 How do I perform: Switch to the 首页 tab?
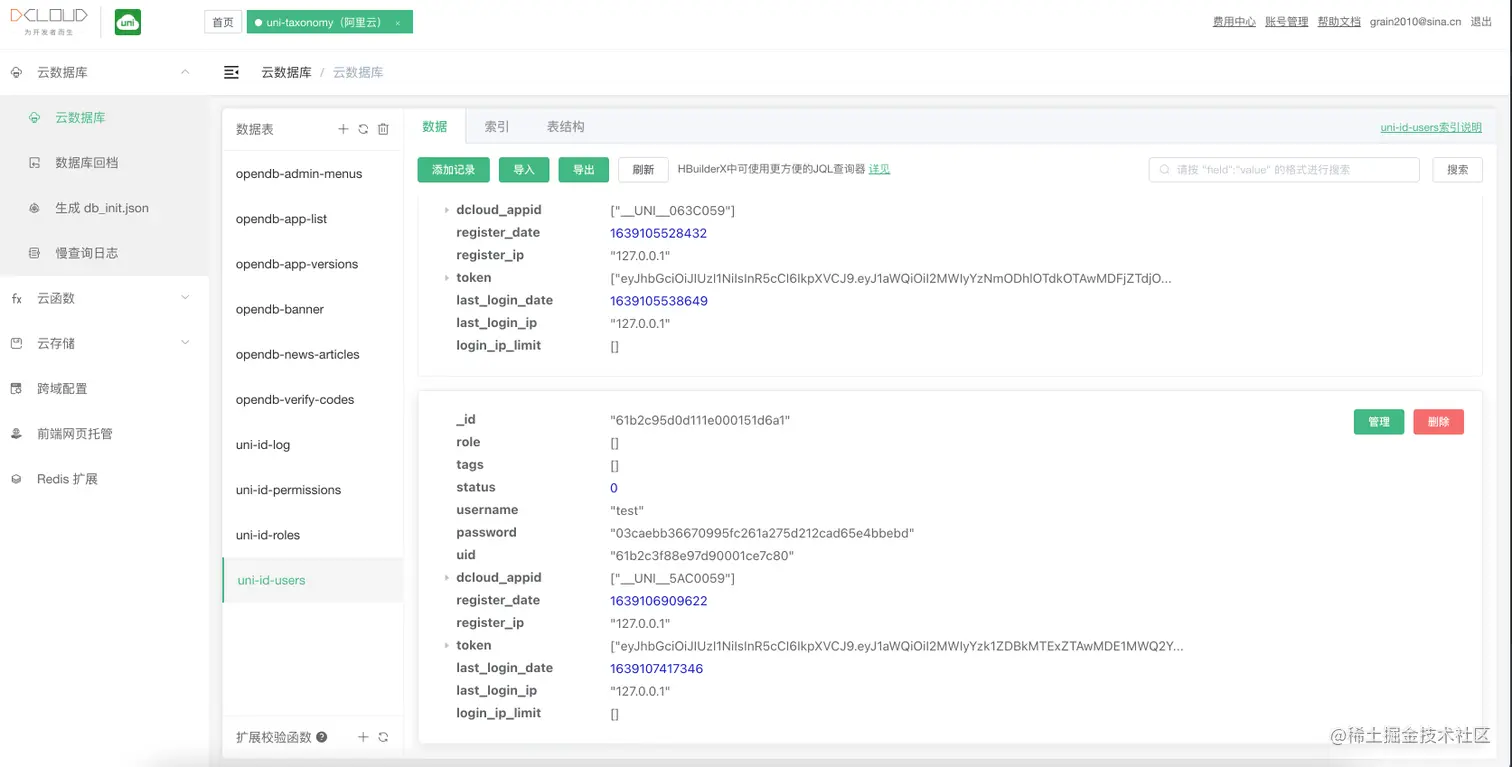coord(223,22)
